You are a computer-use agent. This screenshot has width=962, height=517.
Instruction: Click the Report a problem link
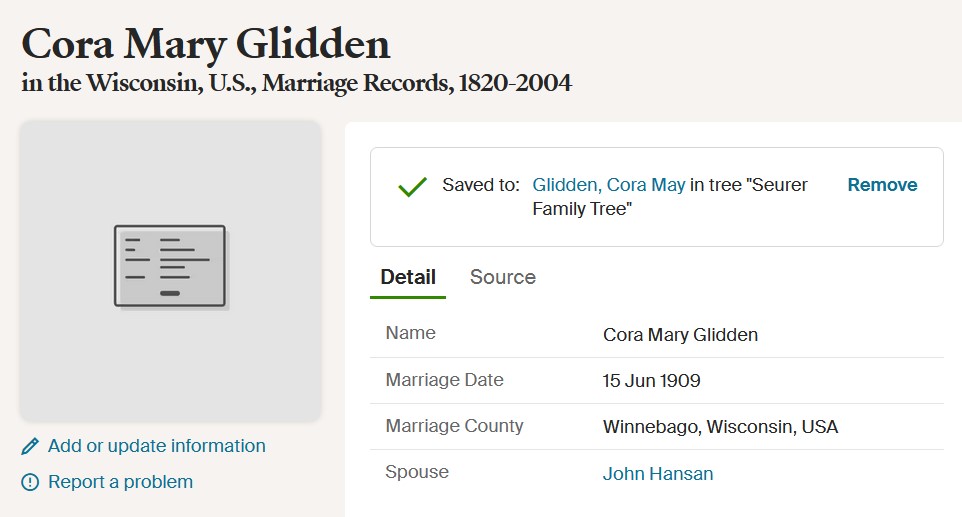pyautogui.click(x=120, y=482)
